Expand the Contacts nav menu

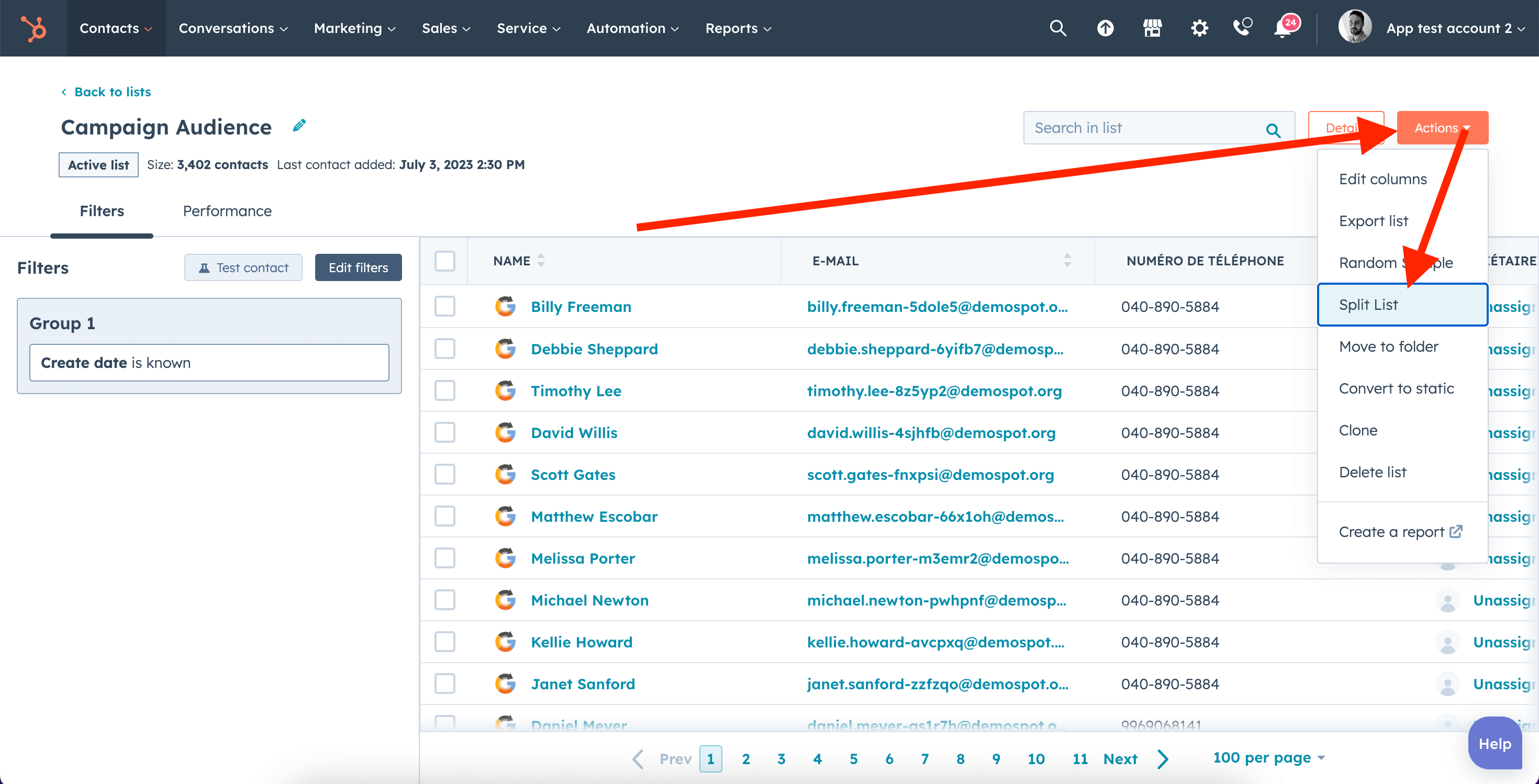(116, 28)
